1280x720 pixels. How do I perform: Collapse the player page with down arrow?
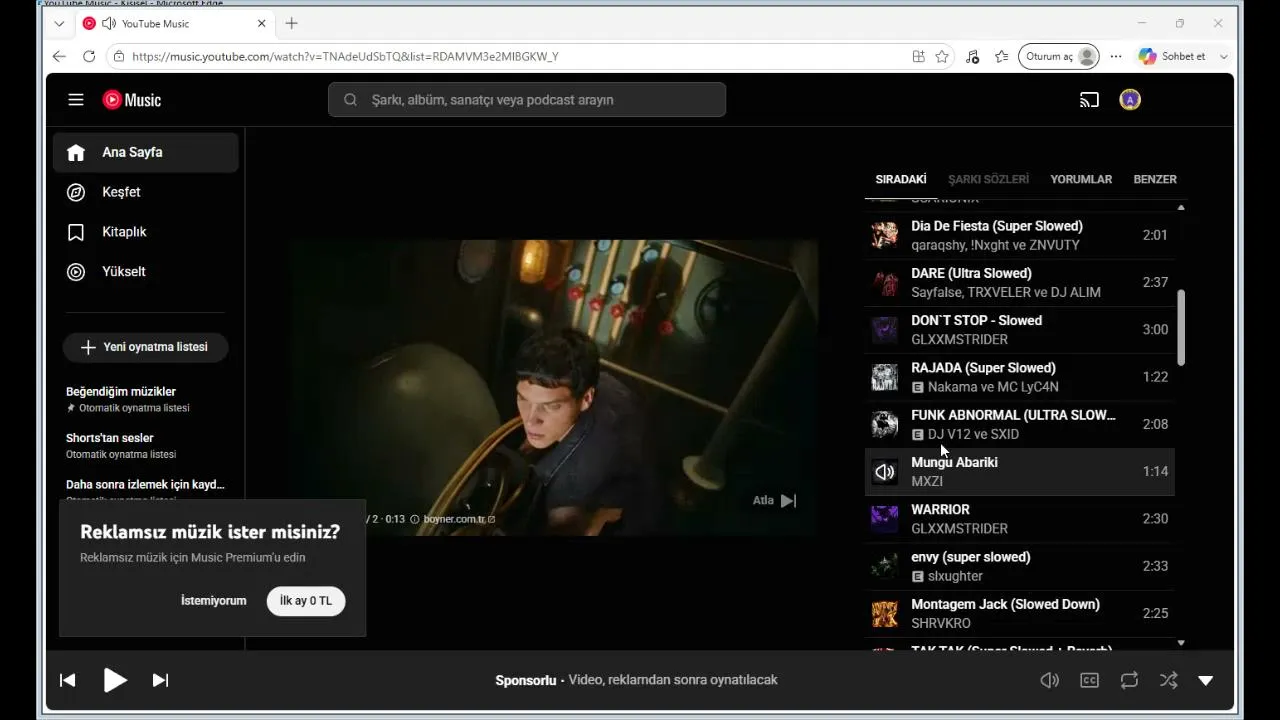(x=1206, y=680)
